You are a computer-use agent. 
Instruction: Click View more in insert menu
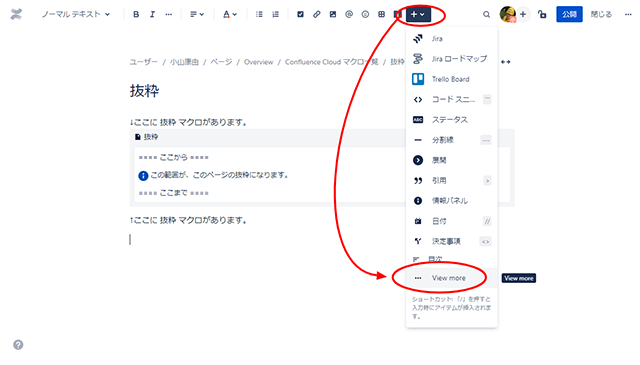point(452,278)
